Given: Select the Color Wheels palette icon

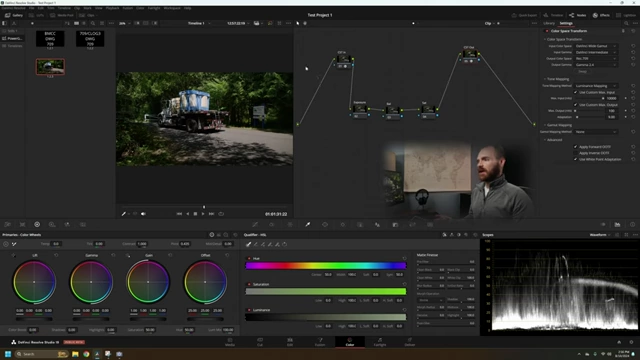Looking at the screenshot, I should point(37,224).
